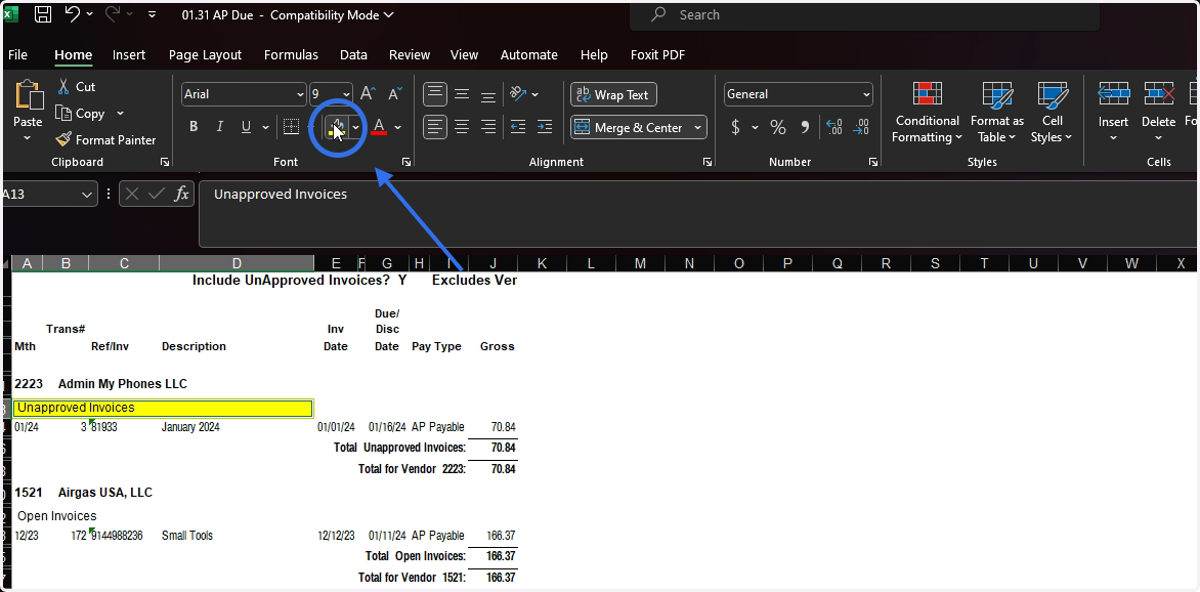Toggle Underline formatting
This screenshot has width=1200, height=592.
(246, 127)
